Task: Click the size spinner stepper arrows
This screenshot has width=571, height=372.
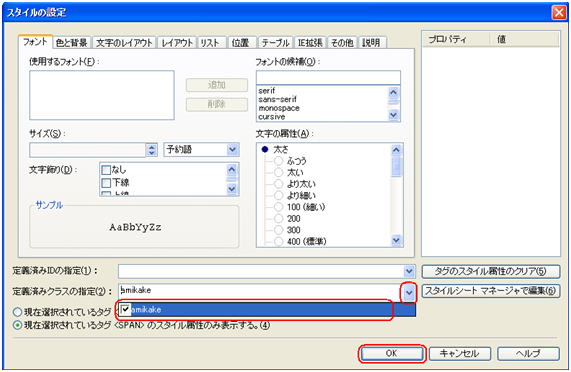Action: coord(151,150)
